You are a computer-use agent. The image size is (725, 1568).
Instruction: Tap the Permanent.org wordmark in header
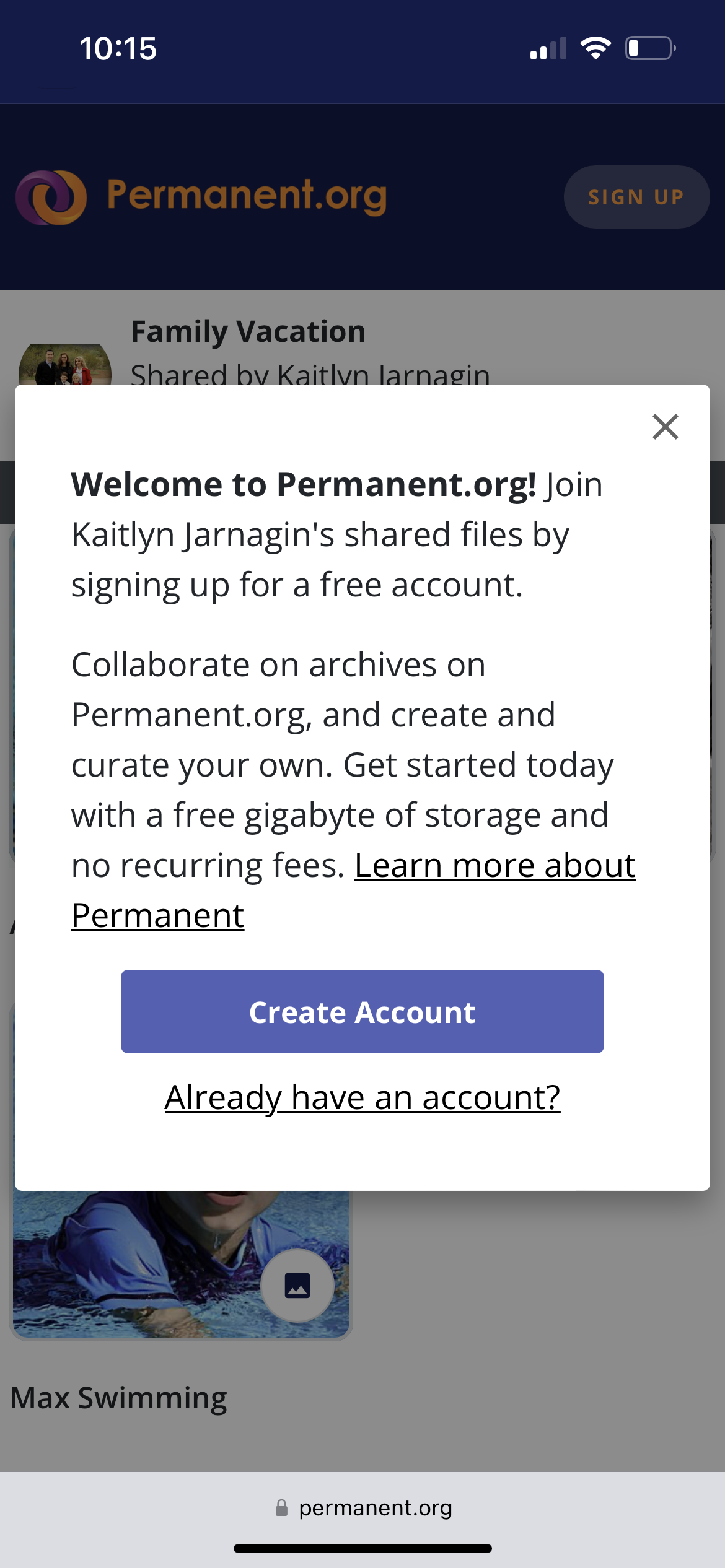tap(247, 196)
